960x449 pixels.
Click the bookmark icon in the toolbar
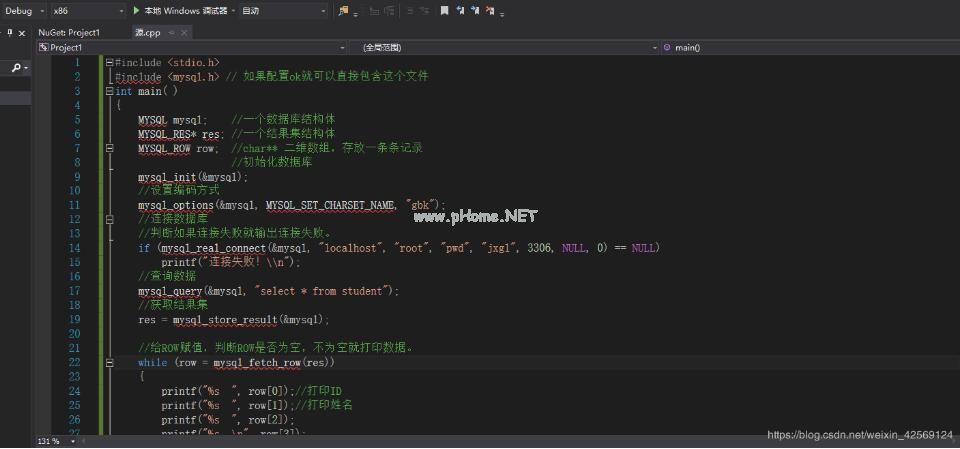click(x=444, y=11)
